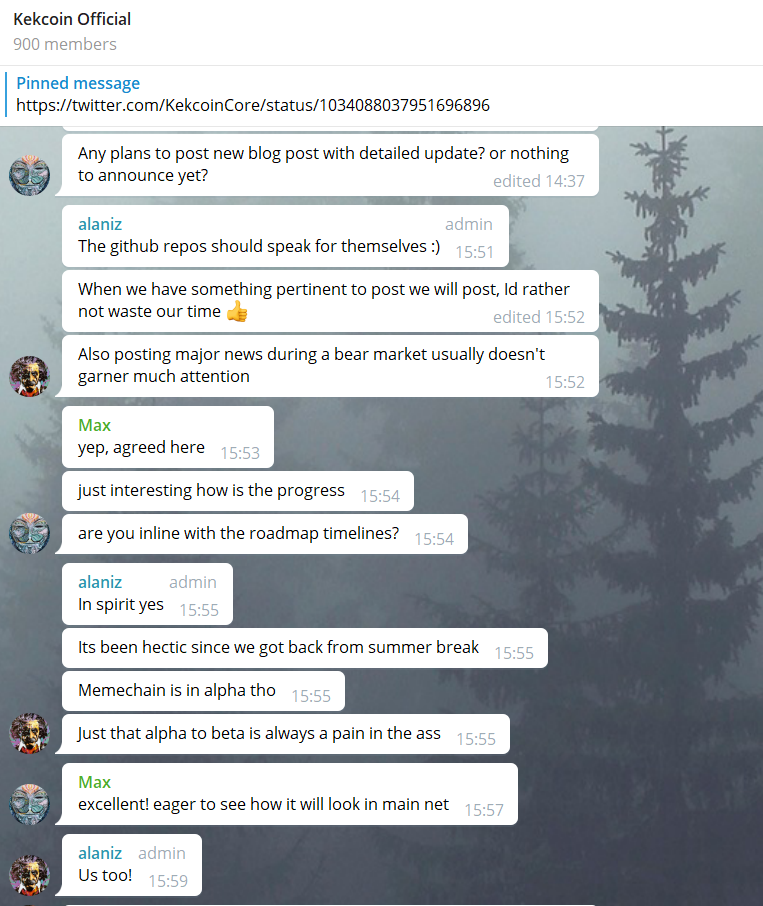The height and width of the screenshot is (906, 763).
Task: Open alaniz avatar beside alpha to beta message
Action: click(29, 733)
